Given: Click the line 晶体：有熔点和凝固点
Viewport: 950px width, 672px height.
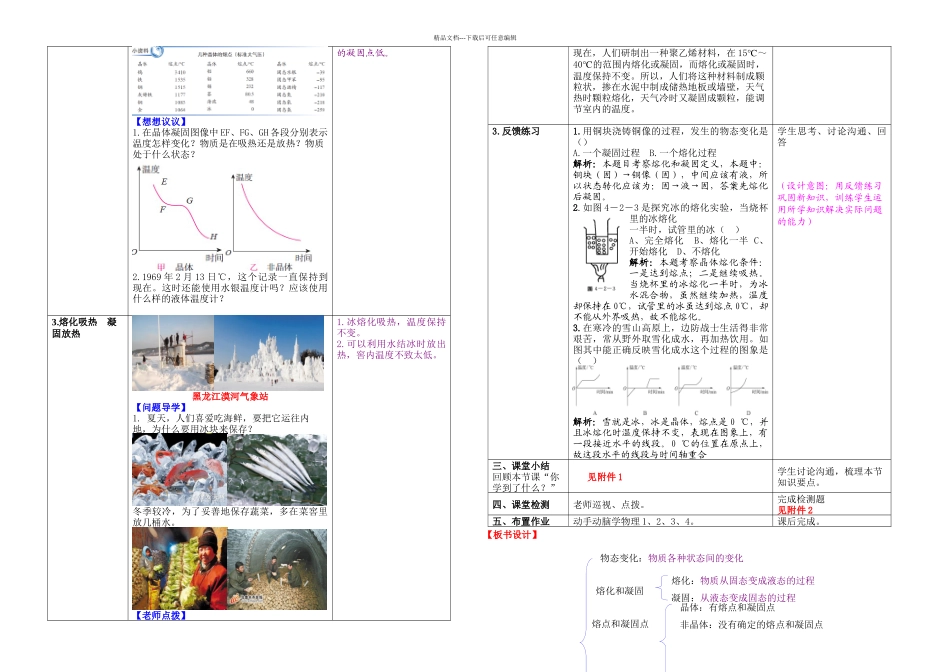Looking at the screenshot, I should pyautogui.click(x=728, y=607).
